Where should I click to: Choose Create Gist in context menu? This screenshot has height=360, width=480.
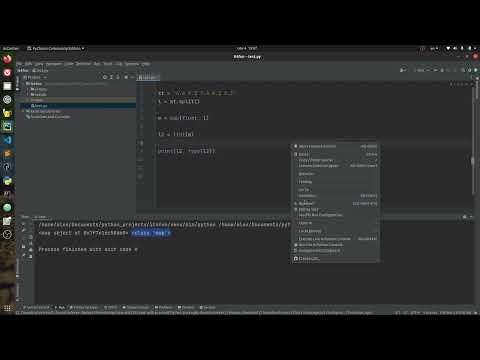click(x=335, y=259)
